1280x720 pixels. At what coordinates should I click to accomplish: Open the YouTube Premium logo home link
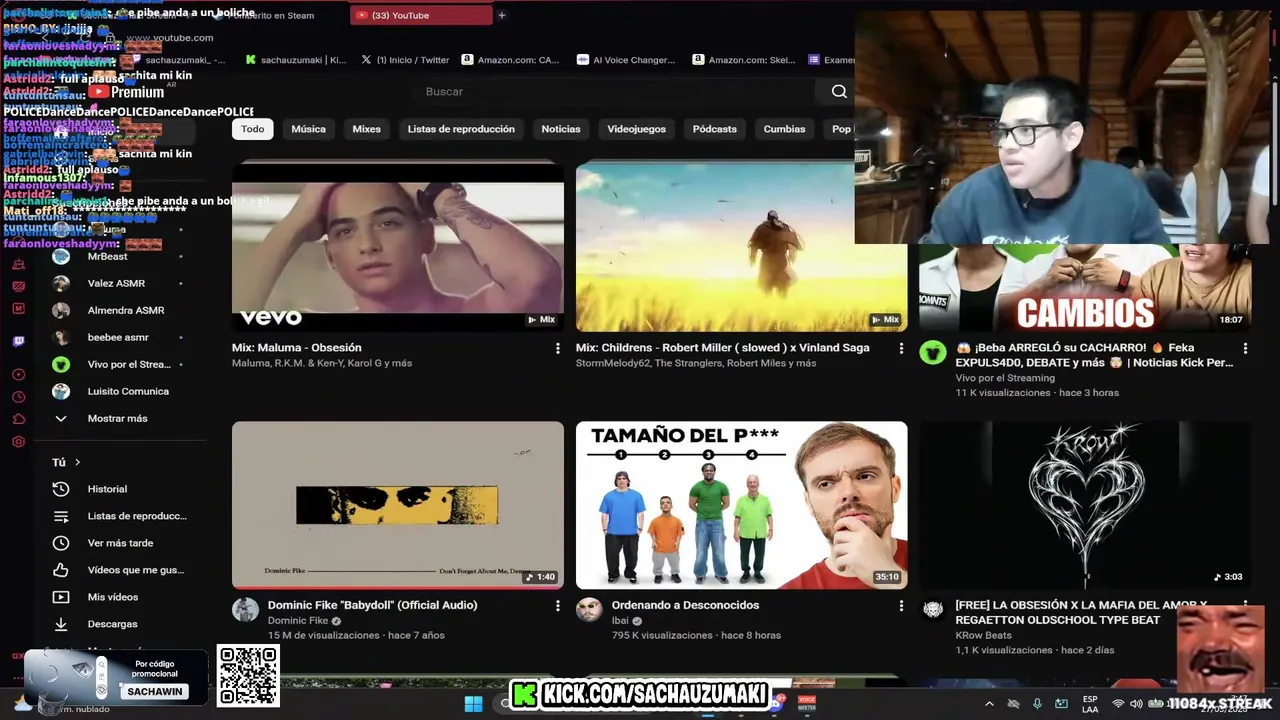click(125, 91)
